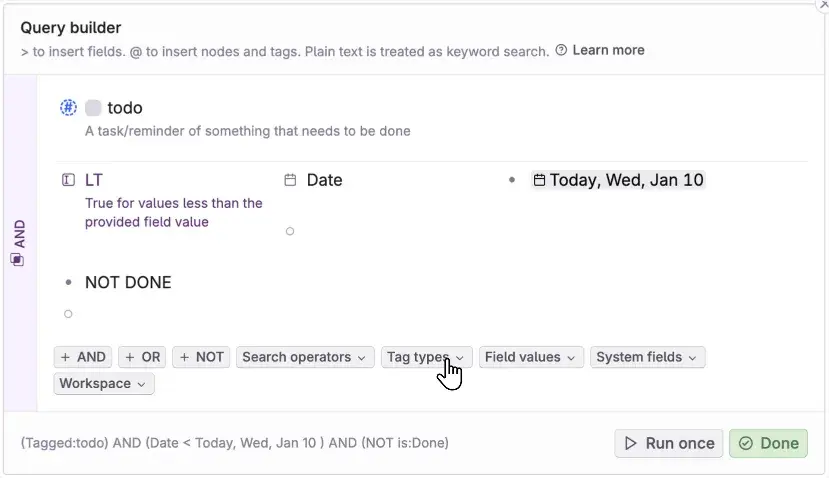Click the Today, Wed, Jan 10 date value

626,180
